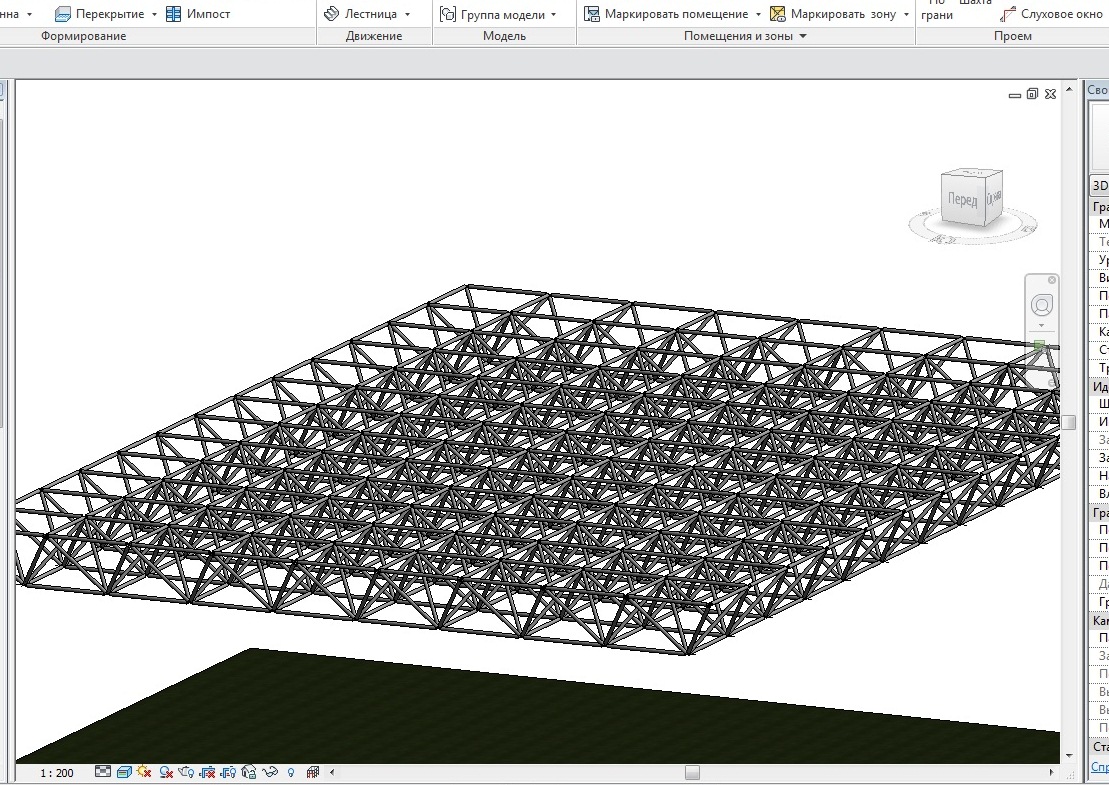Click the Detail Level icon in view bar
1109x785 pixels.
coord(103,772)
